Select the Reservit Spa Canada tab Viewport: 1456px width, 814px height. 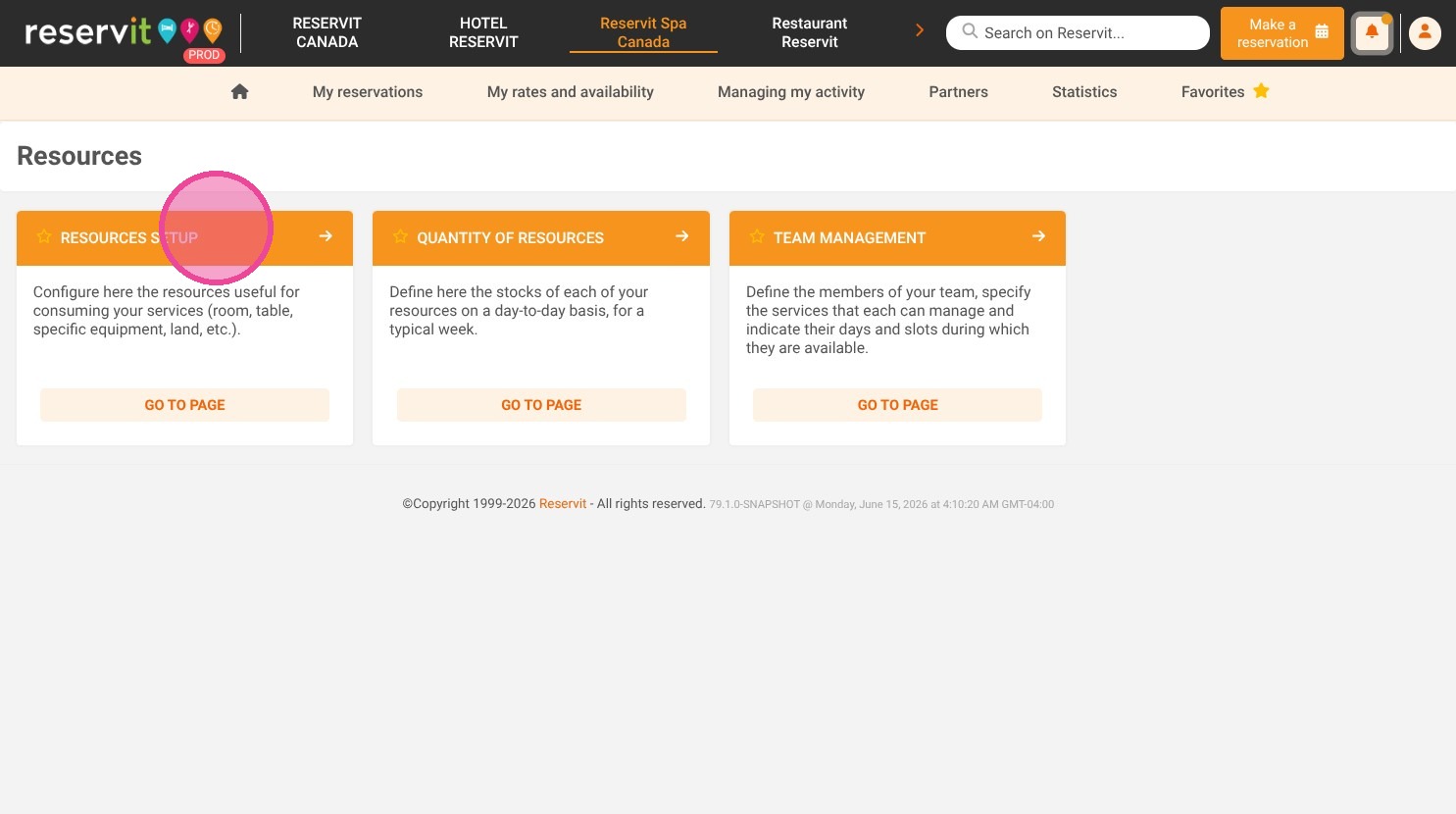[643, 32]
